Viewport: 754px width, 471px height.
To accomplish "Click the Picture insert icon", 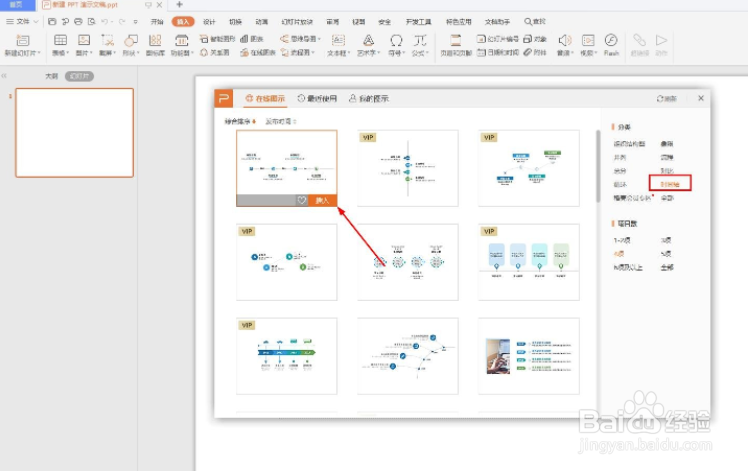I will [84, 40].
